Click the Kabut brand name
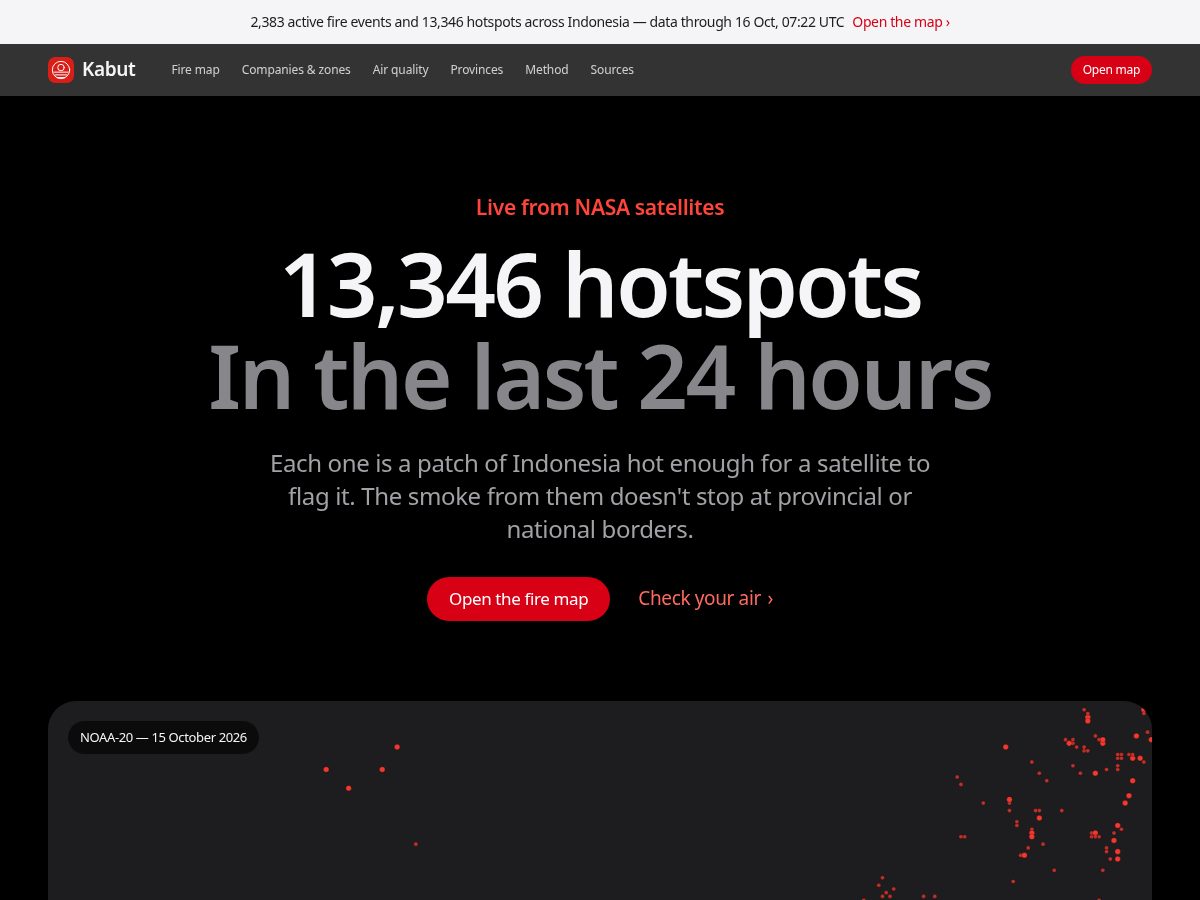The height and width of the screenshot is (900, 1200). pos(108,70)
